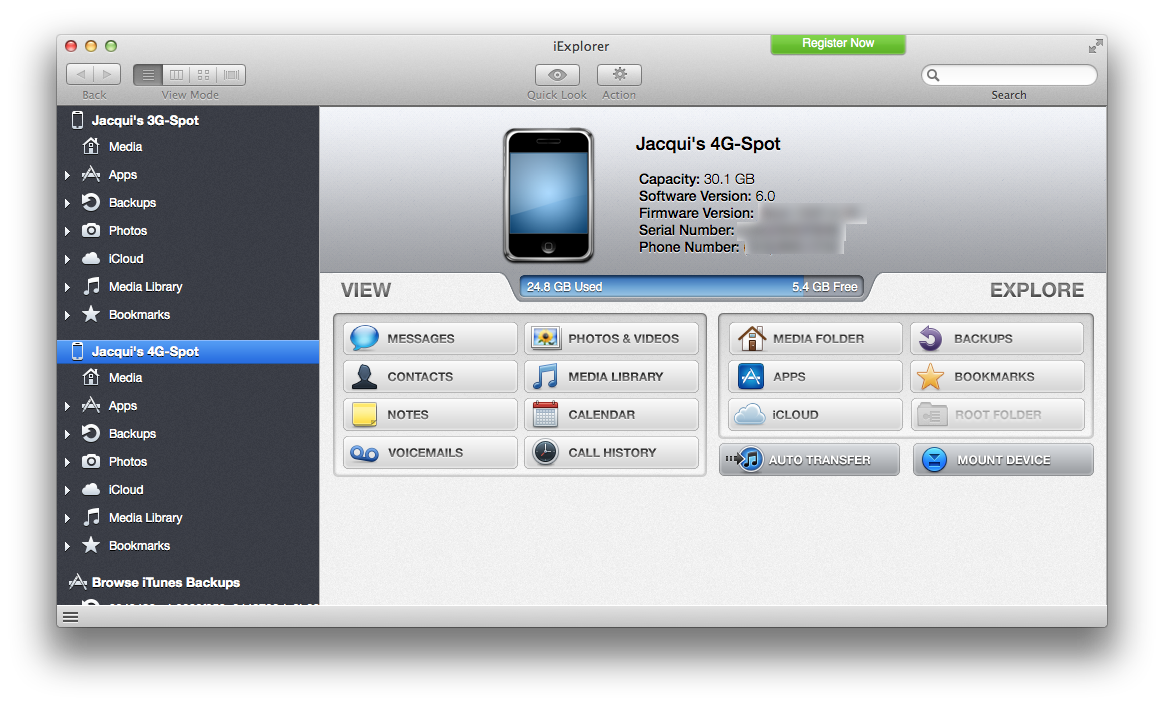Open Call History viewer
1164x706 pixels.
(611, 452)
